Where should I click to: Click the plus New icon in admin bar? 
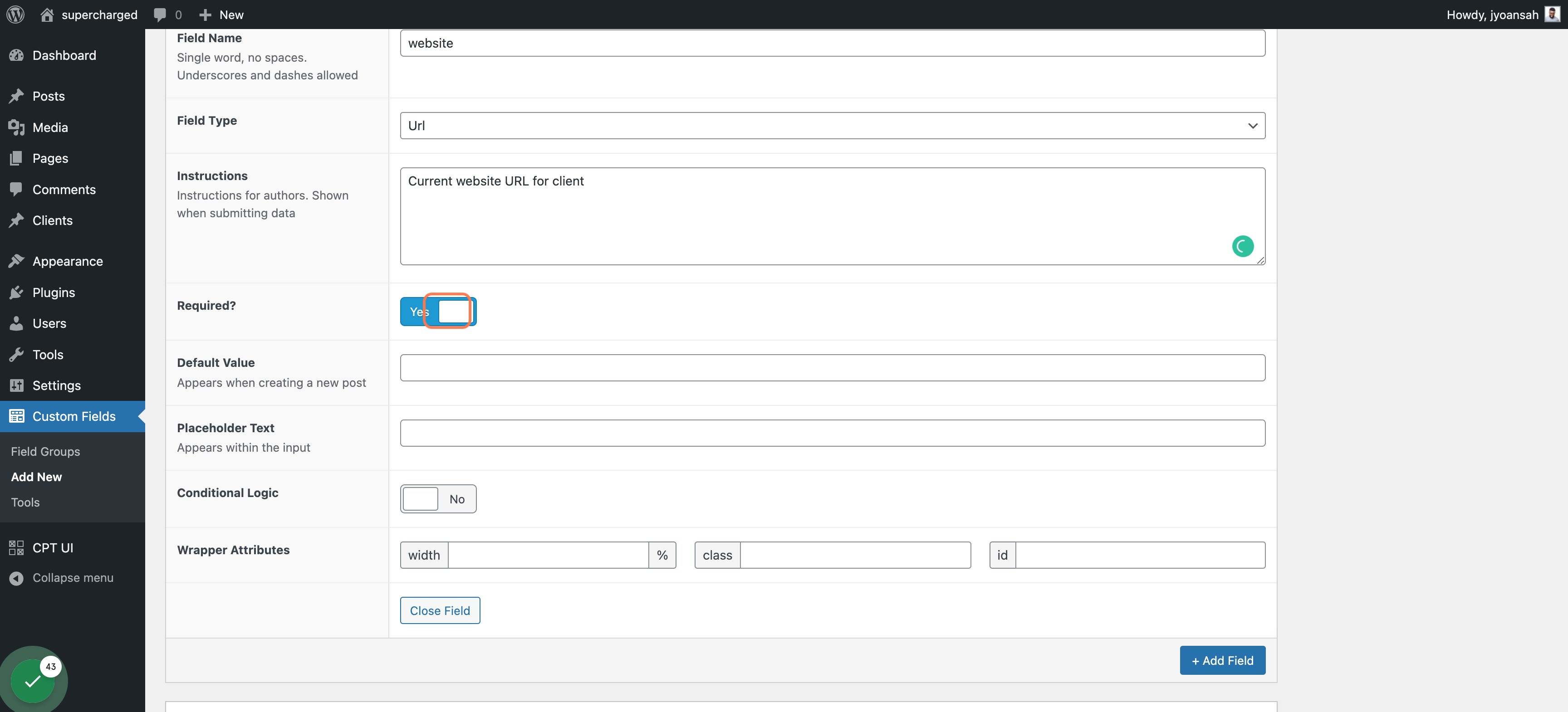205,15
